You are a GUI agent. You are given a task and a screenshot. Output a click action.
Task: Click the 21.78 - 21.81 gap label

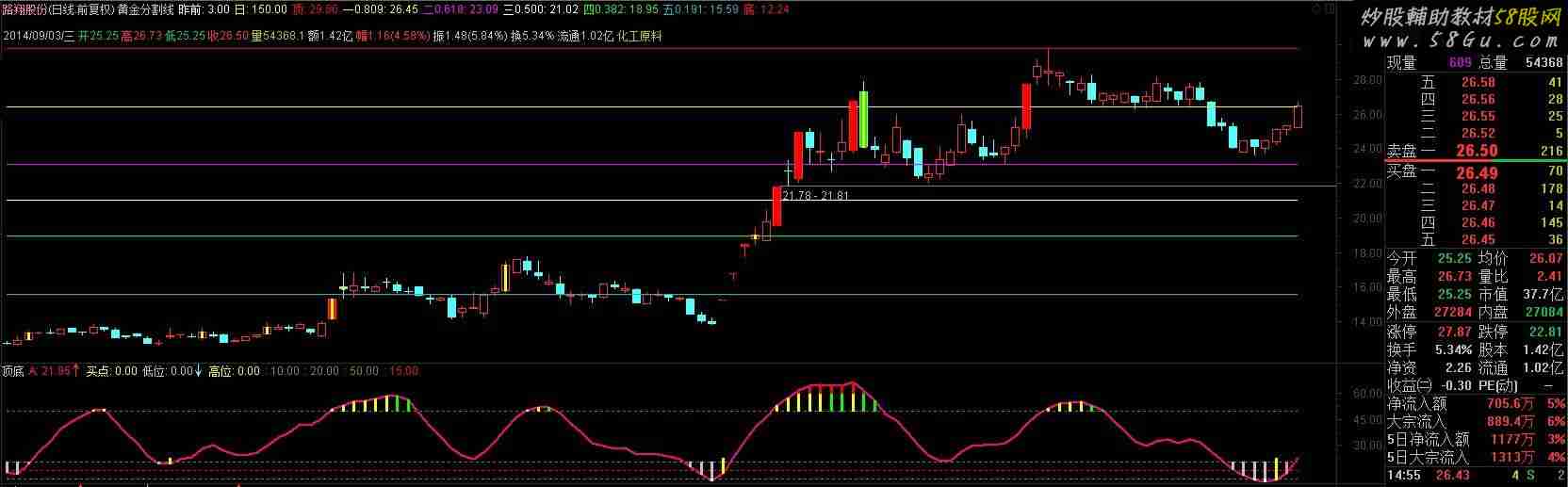tap(815, 196)
